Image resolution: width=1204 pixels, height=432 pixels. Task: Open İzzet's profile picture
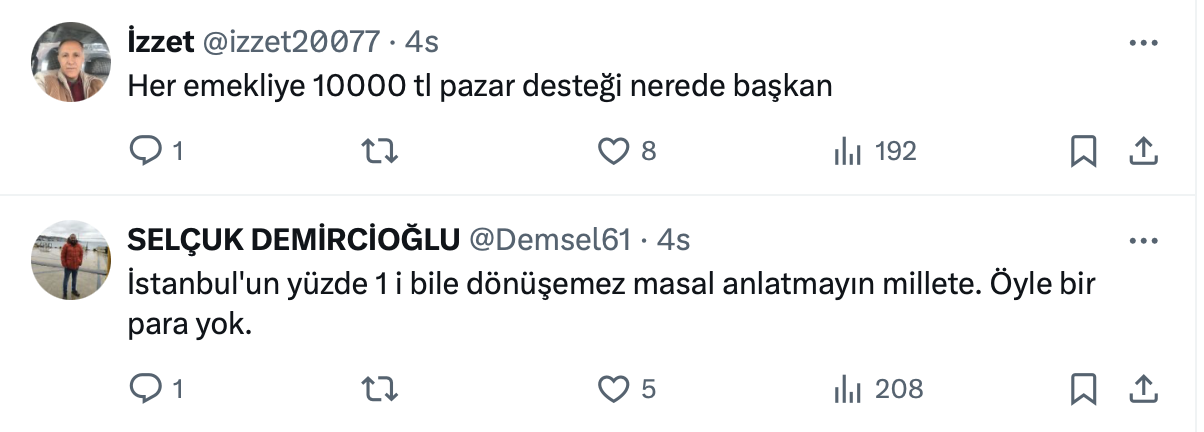point(71,62)
